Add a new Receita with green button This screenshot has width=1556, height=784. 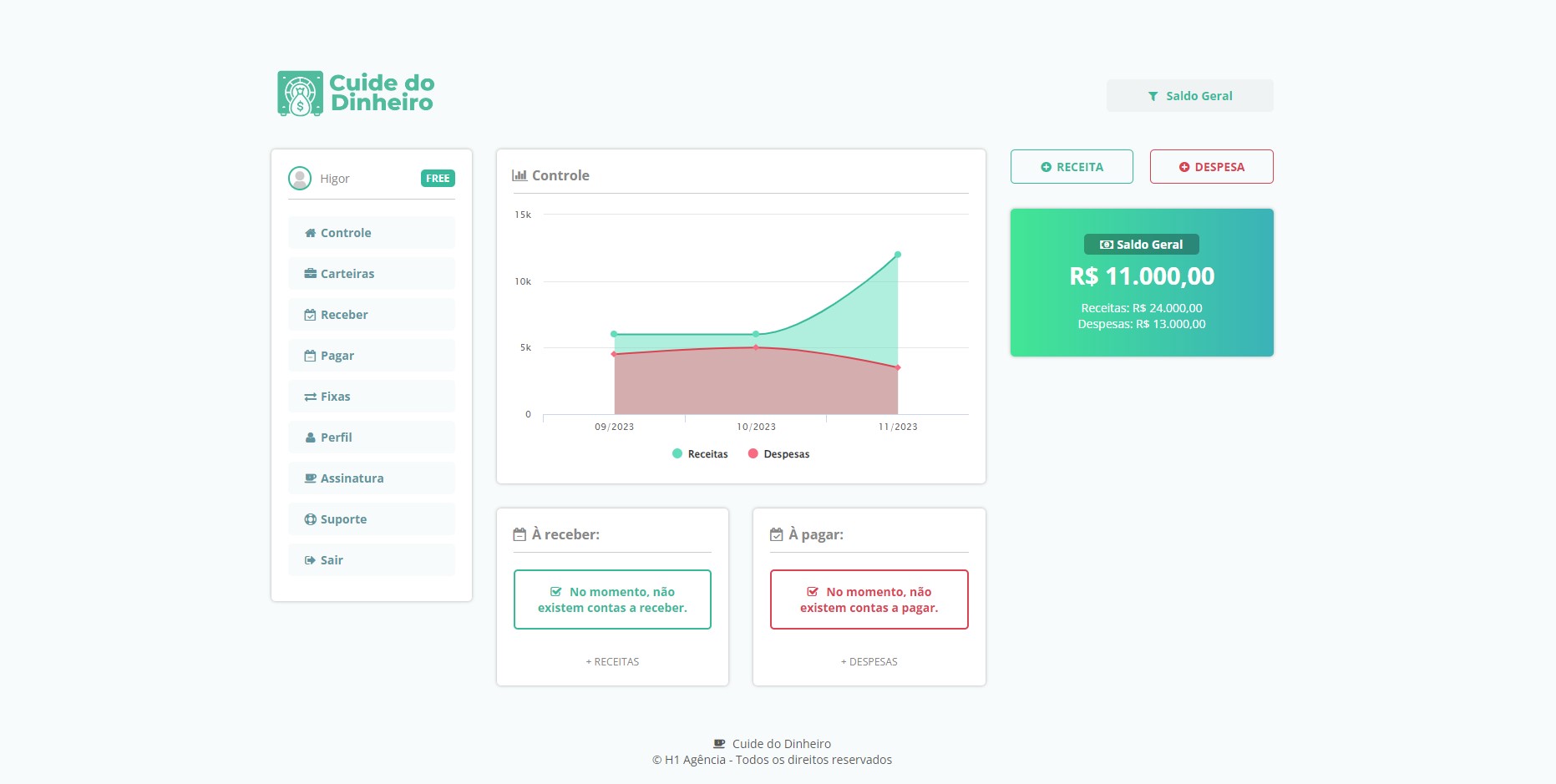[x=1072, y=167]
